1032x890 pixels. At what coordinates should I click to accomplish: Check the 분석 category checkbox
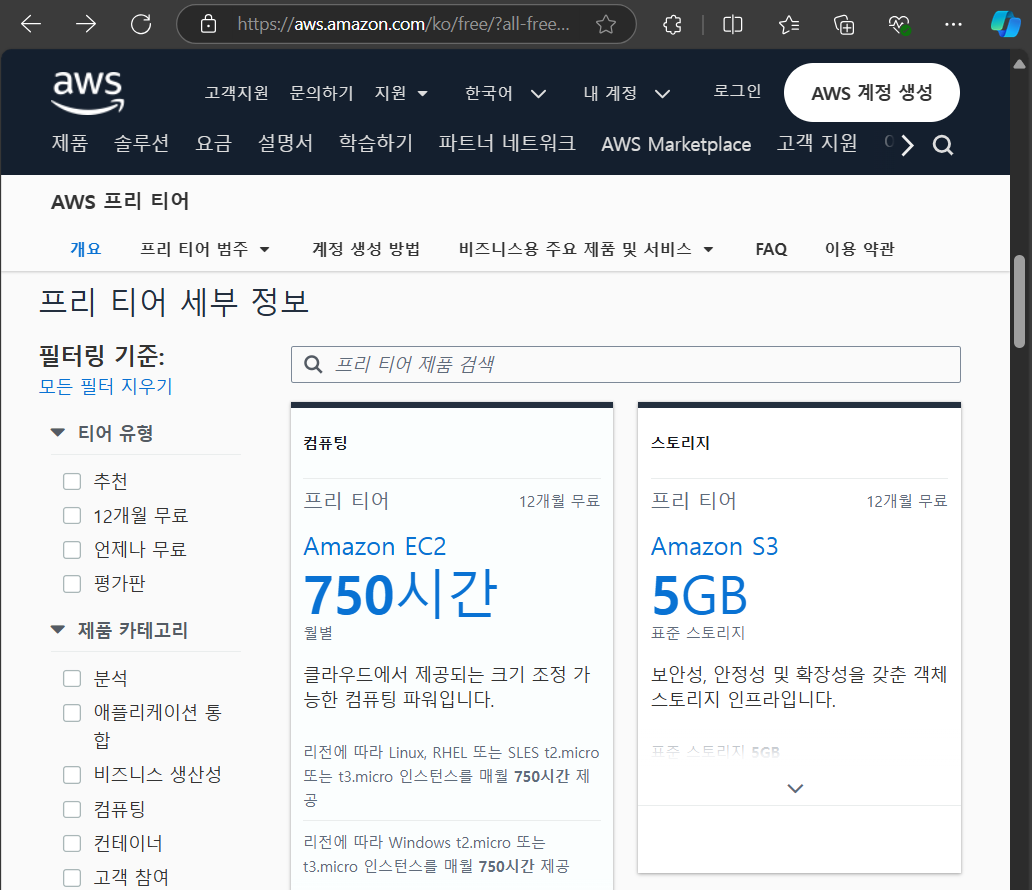point(72,679)
